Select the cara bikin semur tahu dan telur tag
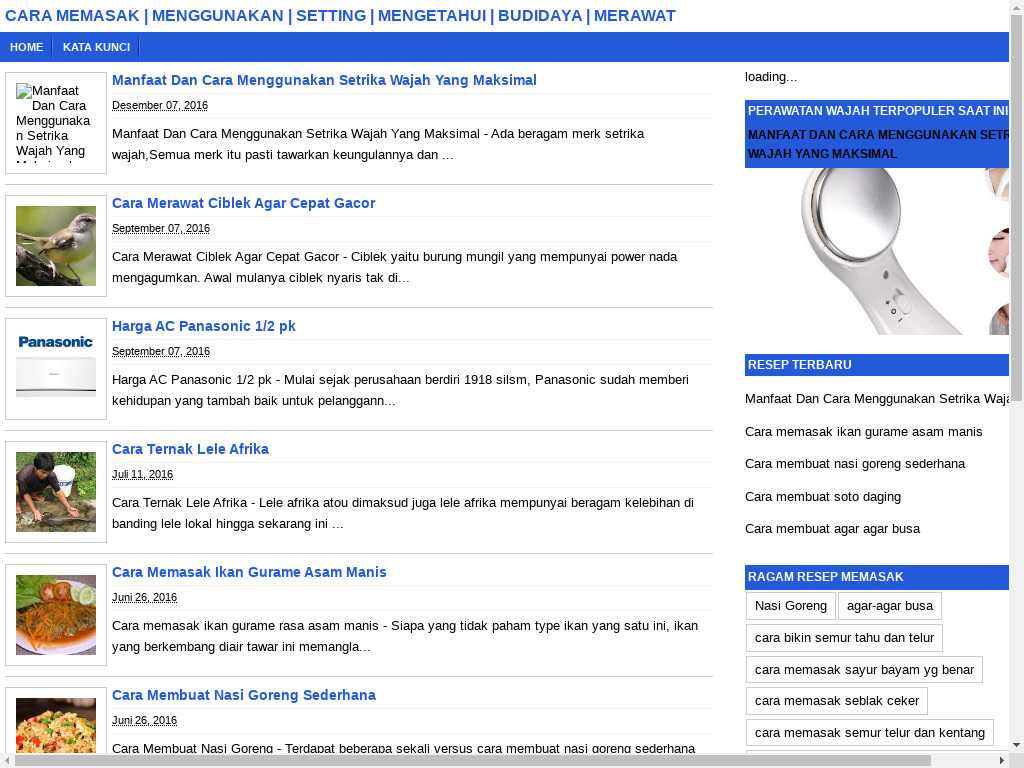 tap(844, 638)
